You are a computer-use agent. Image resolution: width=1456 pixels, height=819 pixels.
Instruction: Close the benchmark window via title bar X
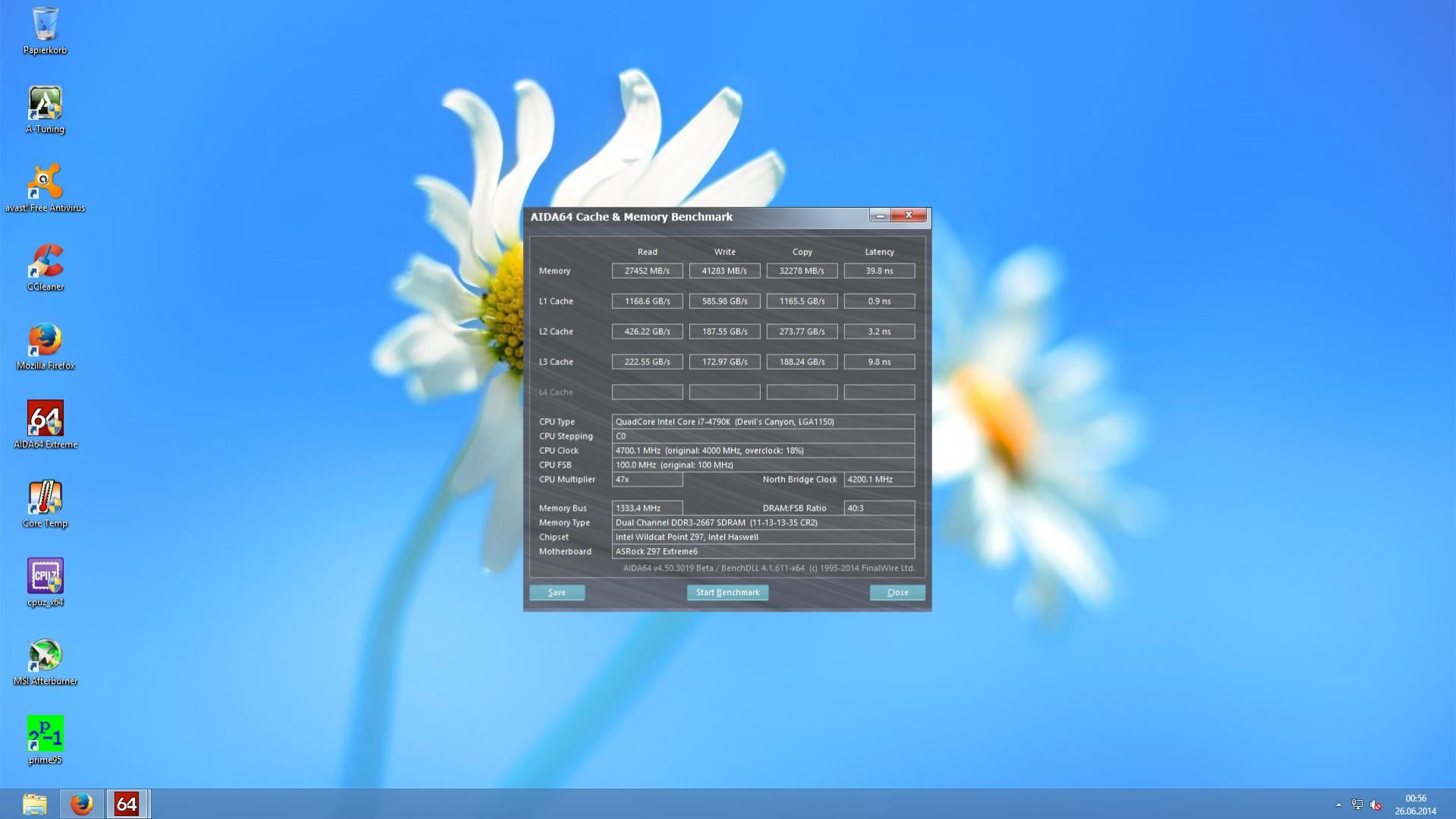point(909,216)
